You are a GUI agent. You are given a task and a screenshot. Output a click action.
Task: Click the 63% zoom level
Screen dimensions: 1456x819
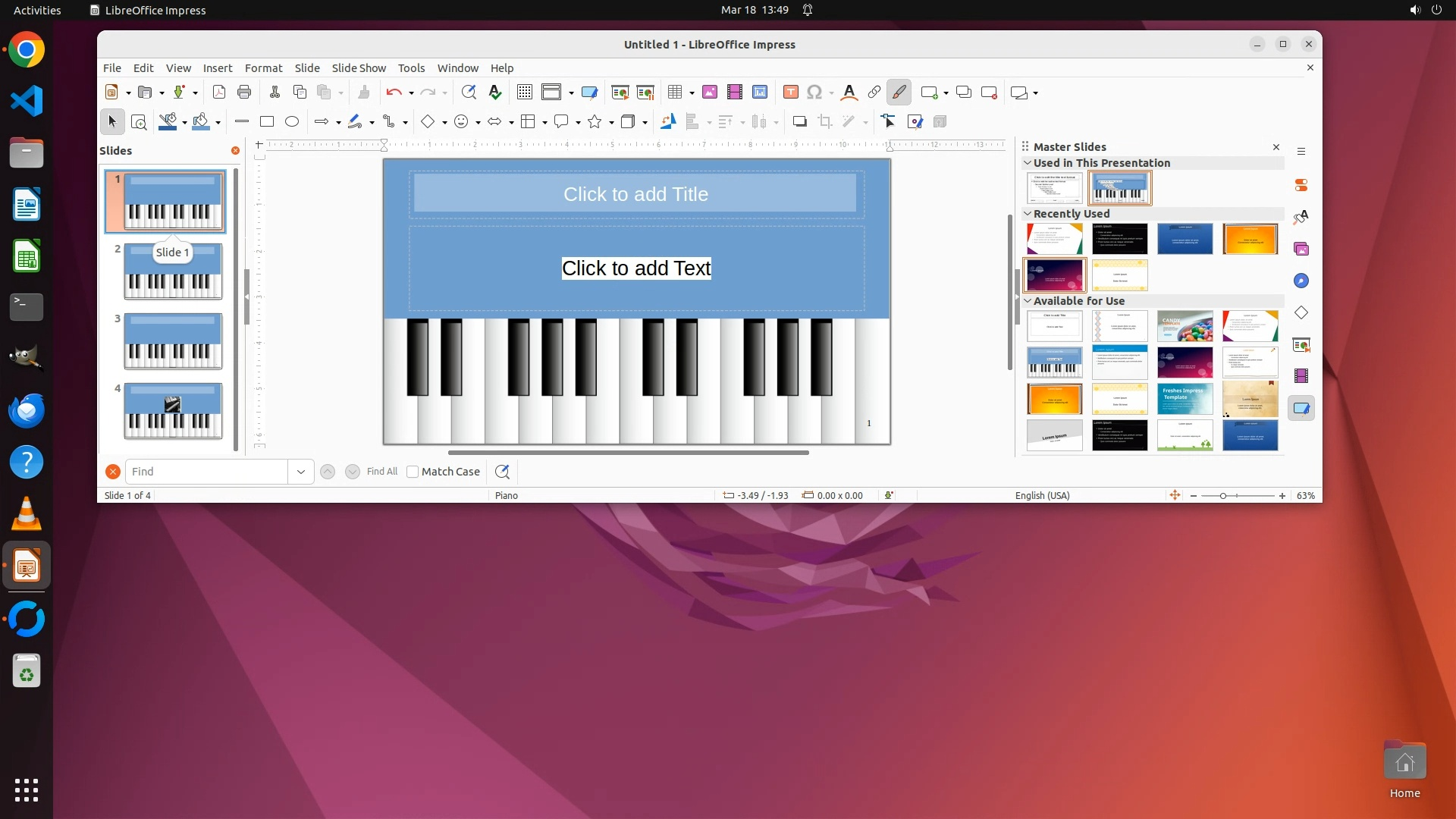click(x=1305, y=495)
